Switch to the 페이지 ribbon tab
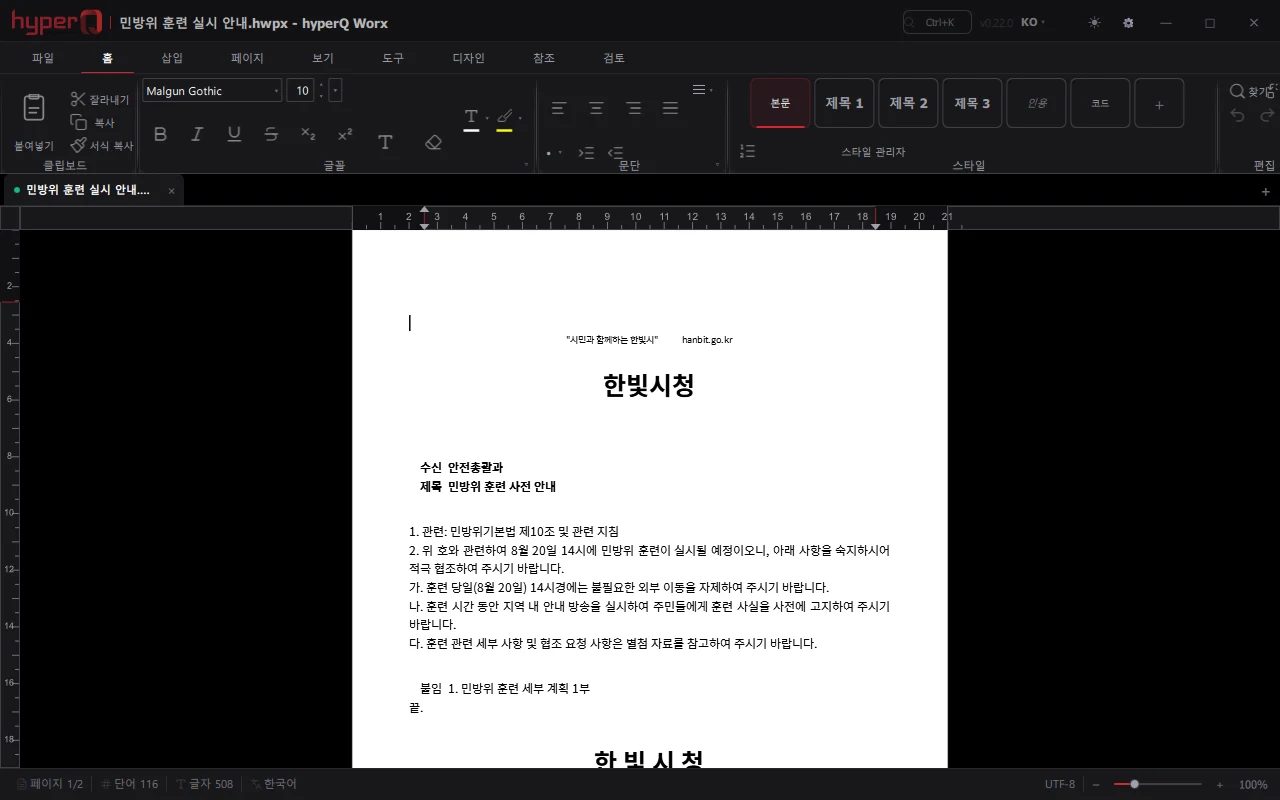Viewport: 1280px width, 800px height. point(247,58)
